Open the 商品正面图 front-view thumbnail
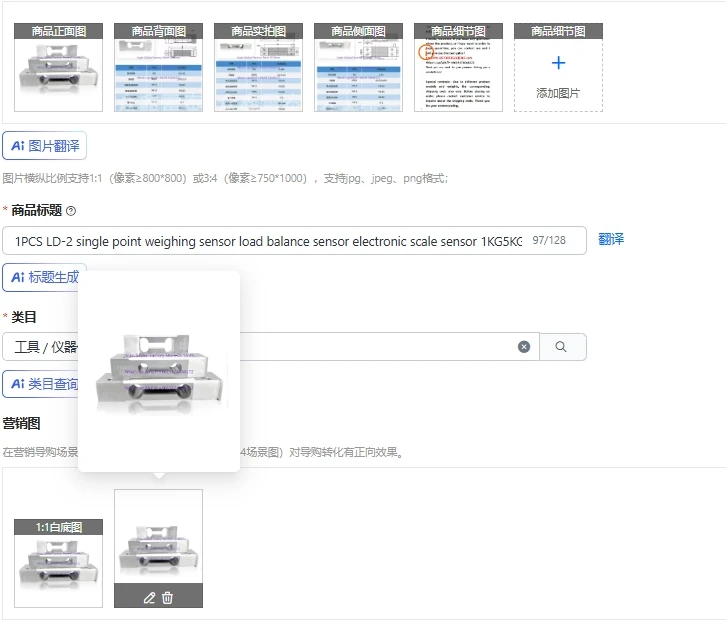This screenshot has height=621, width=726. pyautogui.click(x=58, y=68)
